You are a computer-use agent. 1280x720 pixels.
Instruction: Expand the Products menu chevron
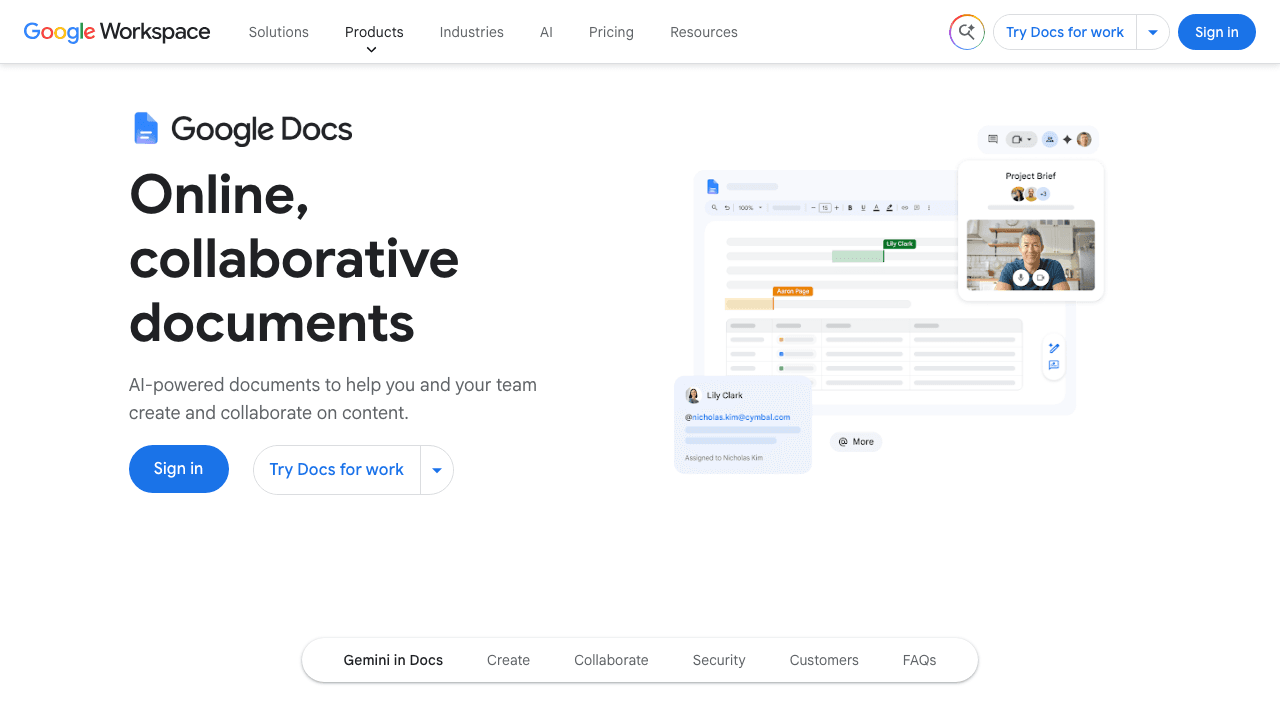[x=372, y=50]
